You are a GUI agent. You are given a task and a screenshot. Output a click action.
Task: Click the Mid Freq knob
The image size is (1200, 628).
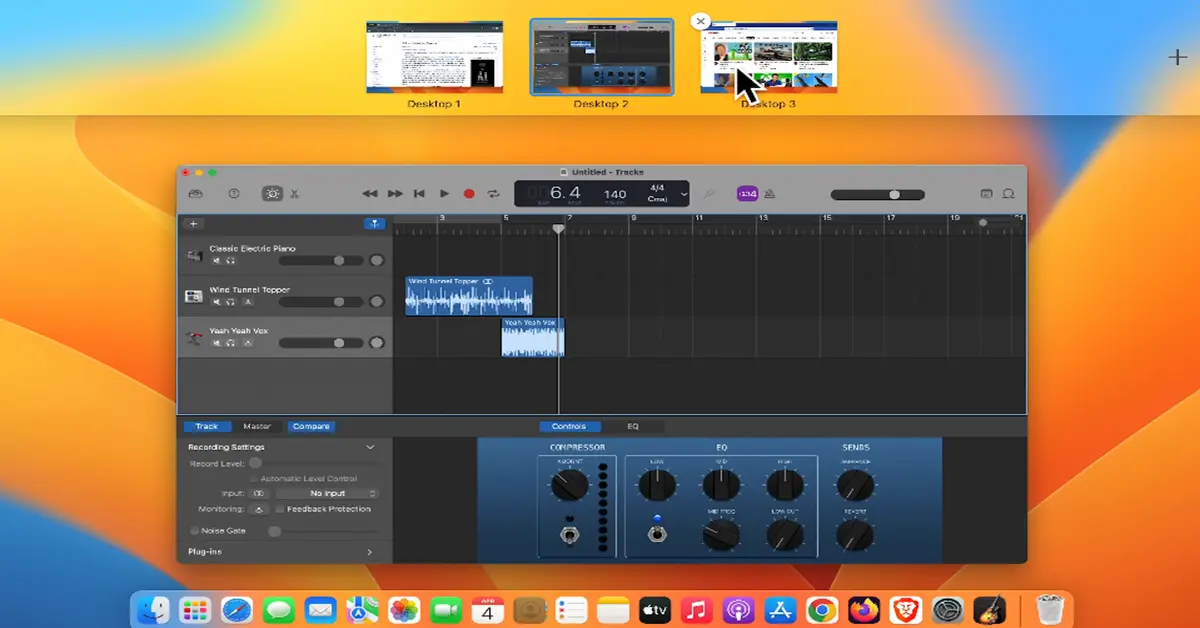[721, 535]
